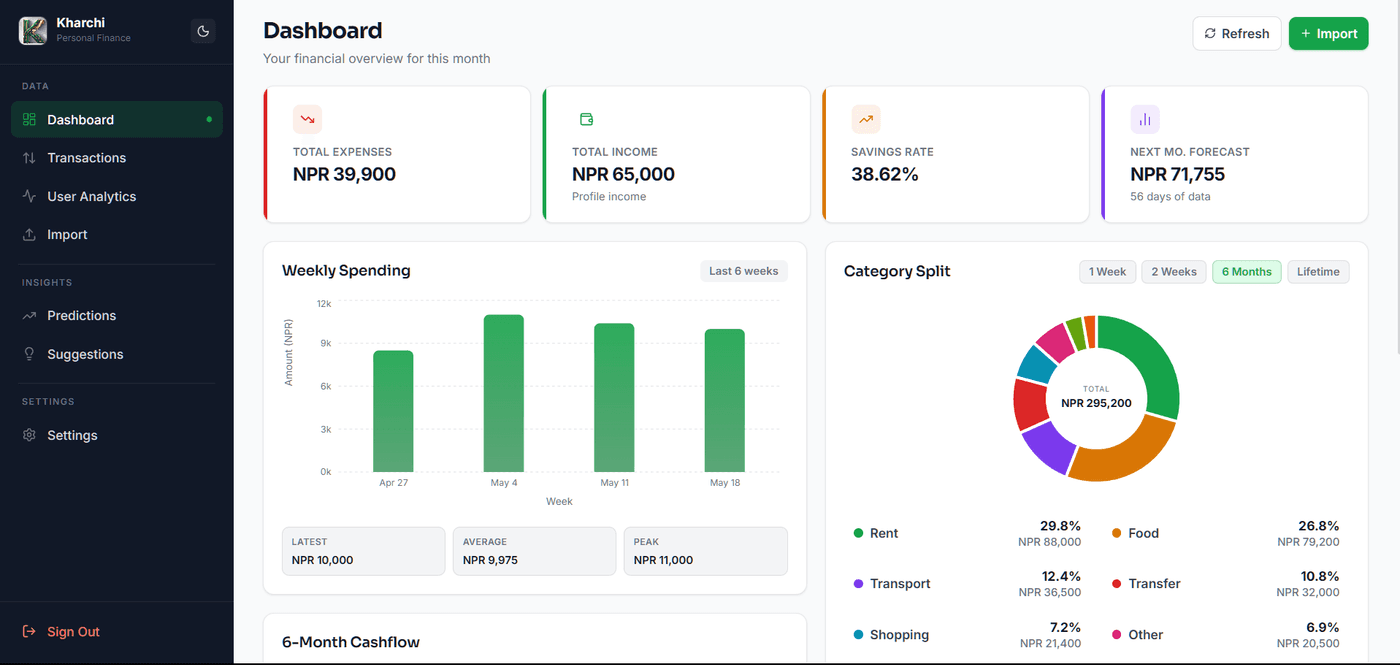Click the Other legend pink dot
This screenshot has width=1400, height=665.
tap(1116, 635)
